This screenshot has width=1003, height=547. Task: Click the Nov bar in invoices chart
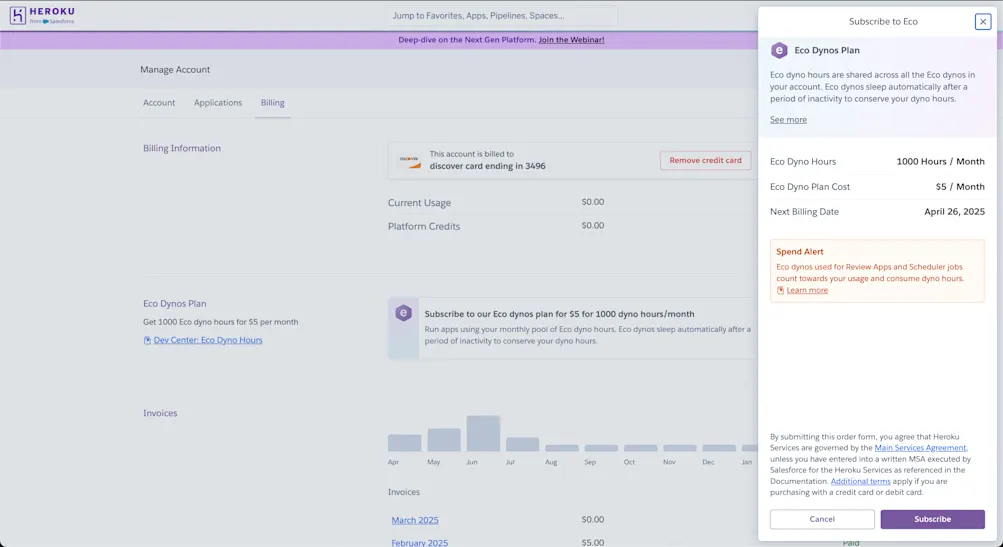coord(679,448)
